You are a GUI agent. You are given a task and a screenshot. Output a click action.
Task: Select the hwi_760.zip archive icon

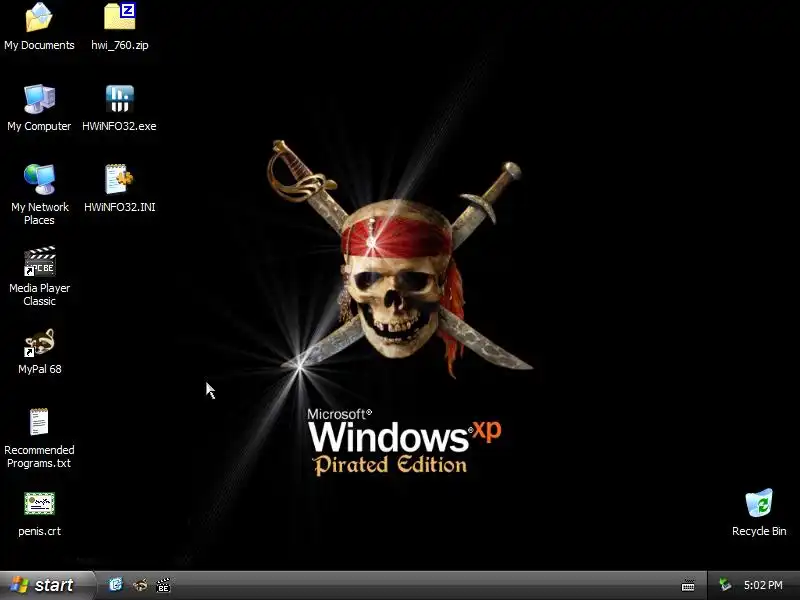tap(119, 16)
